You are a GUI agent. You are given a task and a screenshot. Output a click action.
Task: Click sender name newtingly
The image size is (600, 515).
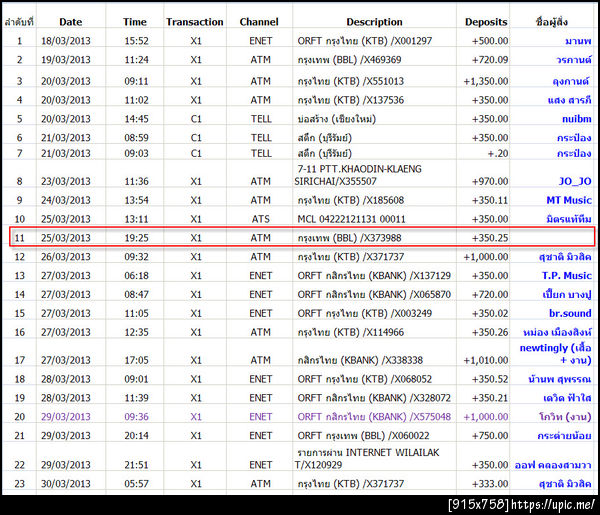point(555,354)
